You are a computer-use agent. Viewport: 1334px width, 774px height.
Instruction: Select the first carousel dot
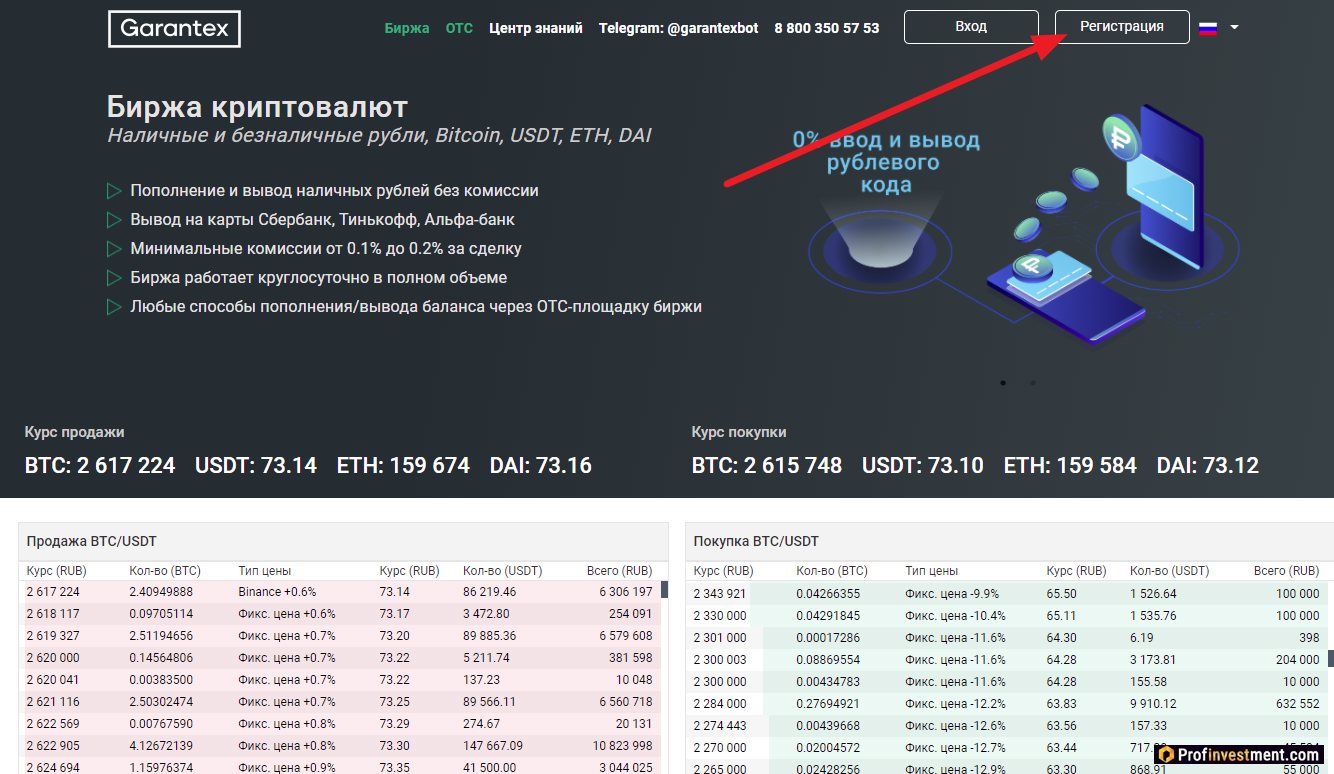1003,383
